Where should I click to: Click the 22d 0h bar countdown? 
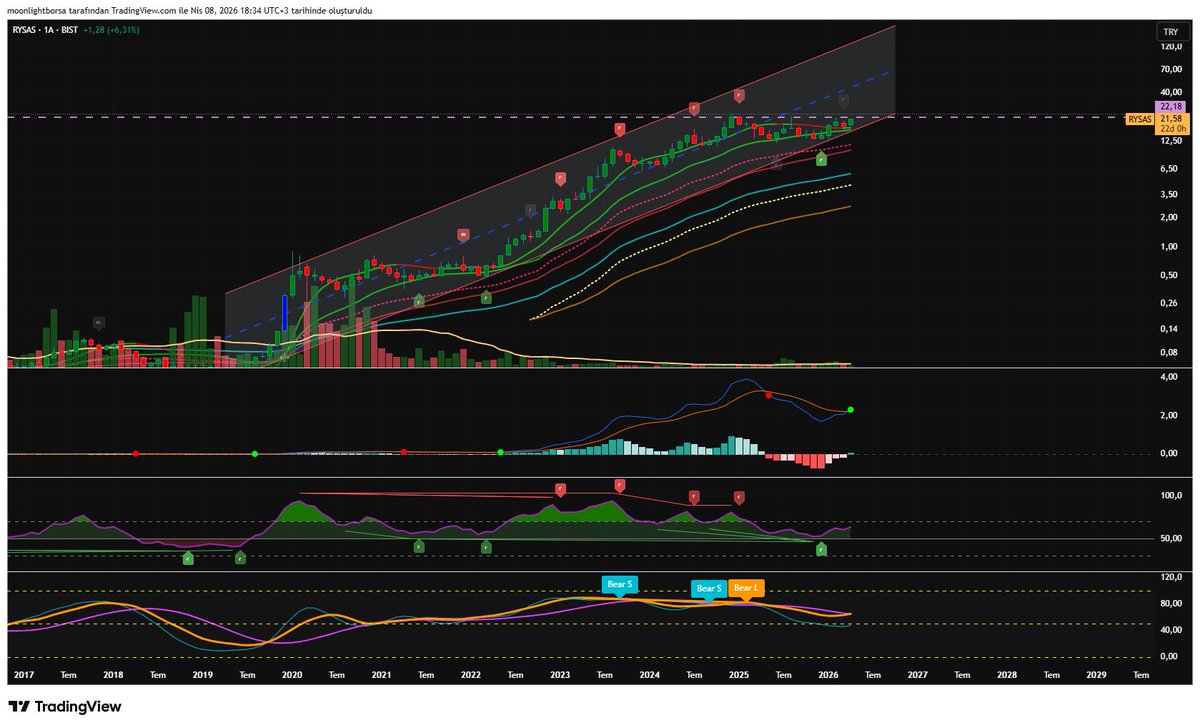[1173, 128]
